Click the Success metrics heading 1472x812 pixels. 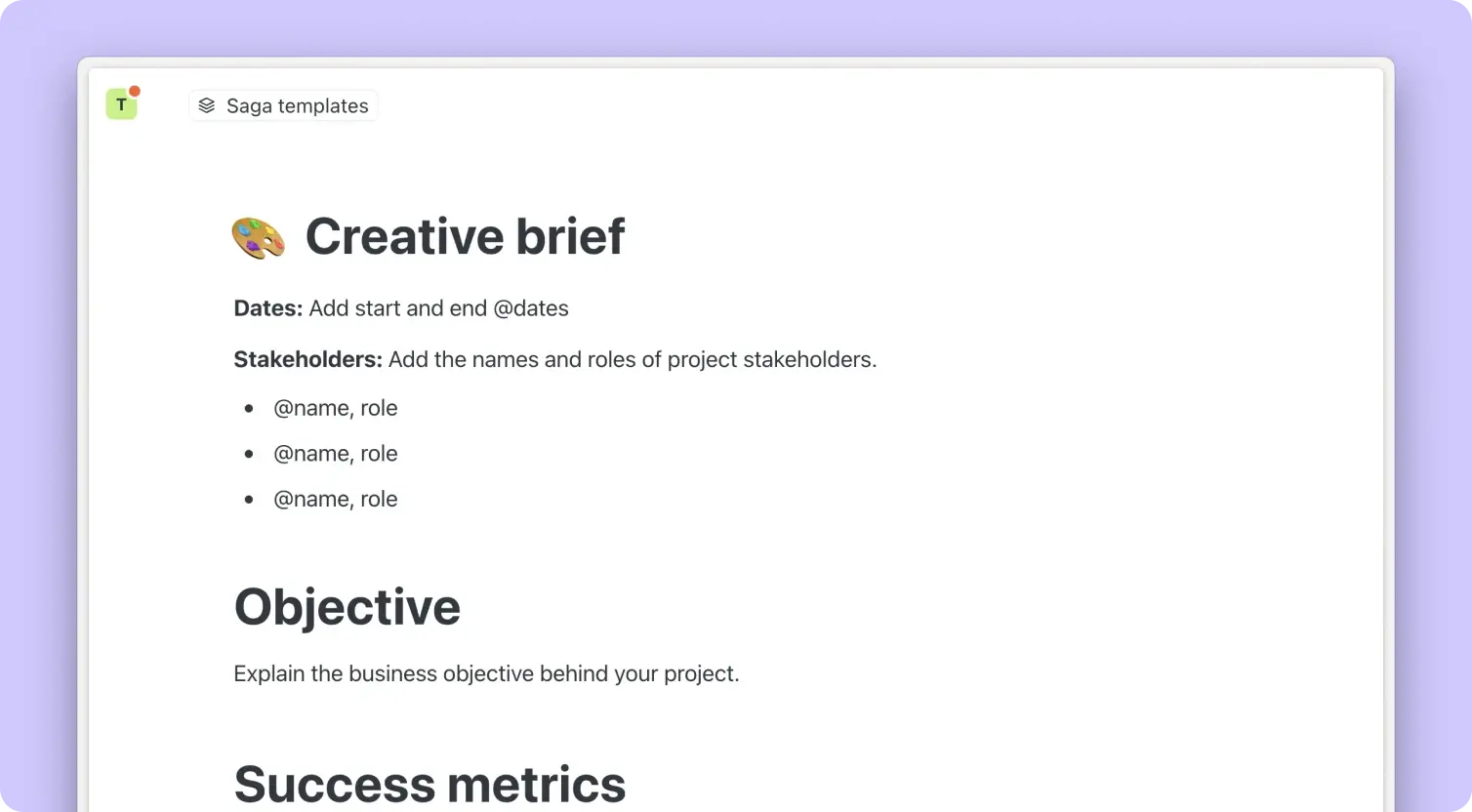pyautogui.click(x=429, y=783)
